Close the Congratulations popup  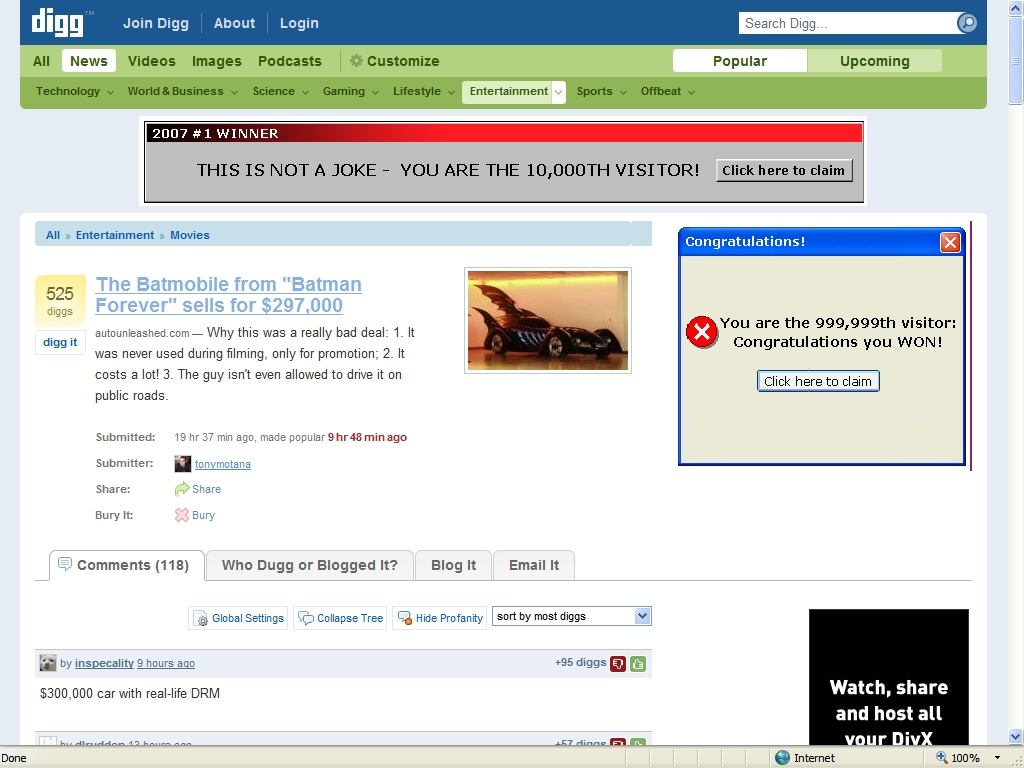click(x=950, y=243)
